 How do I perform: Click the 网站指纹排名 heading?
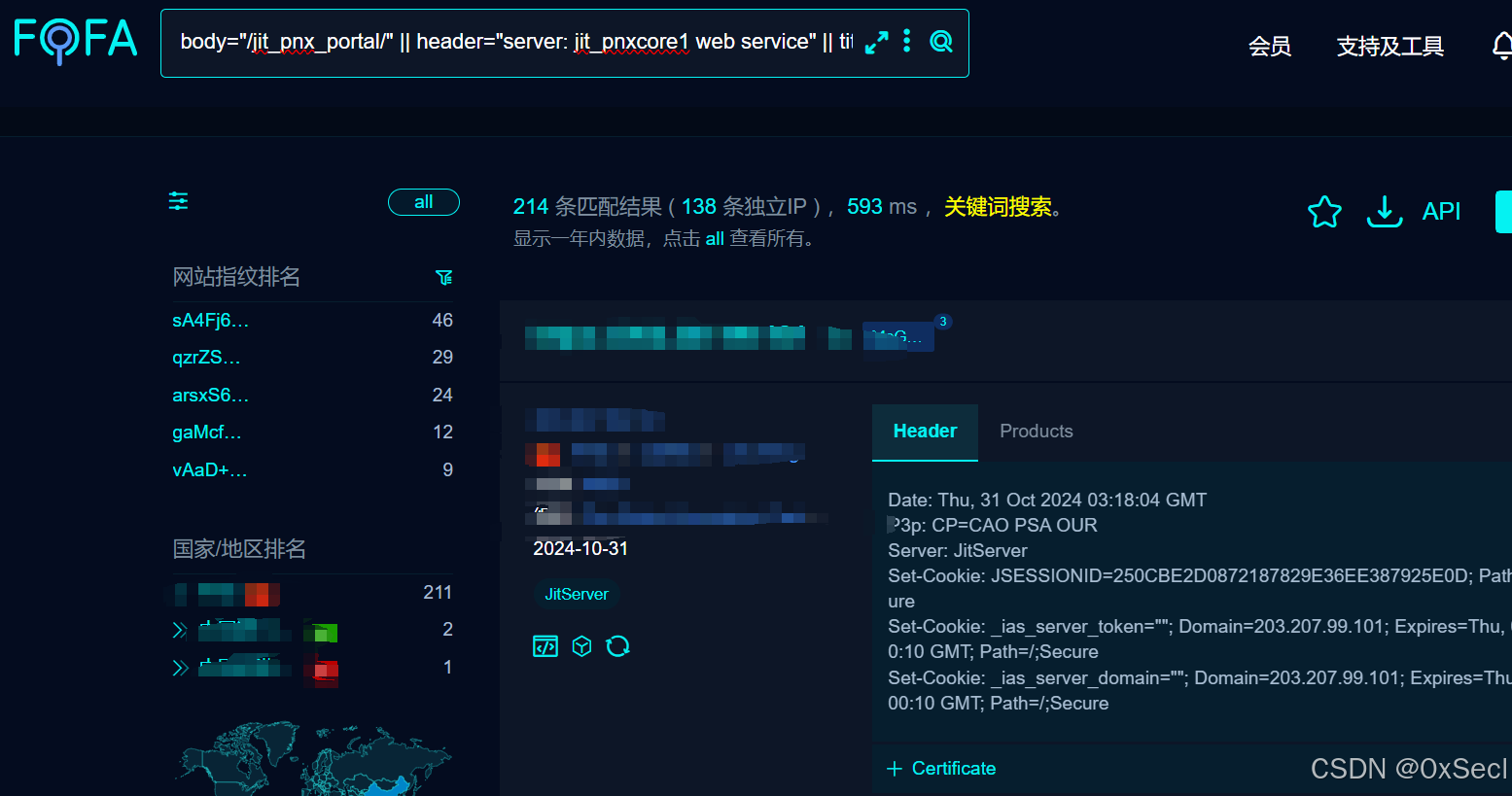click(236, 277)
